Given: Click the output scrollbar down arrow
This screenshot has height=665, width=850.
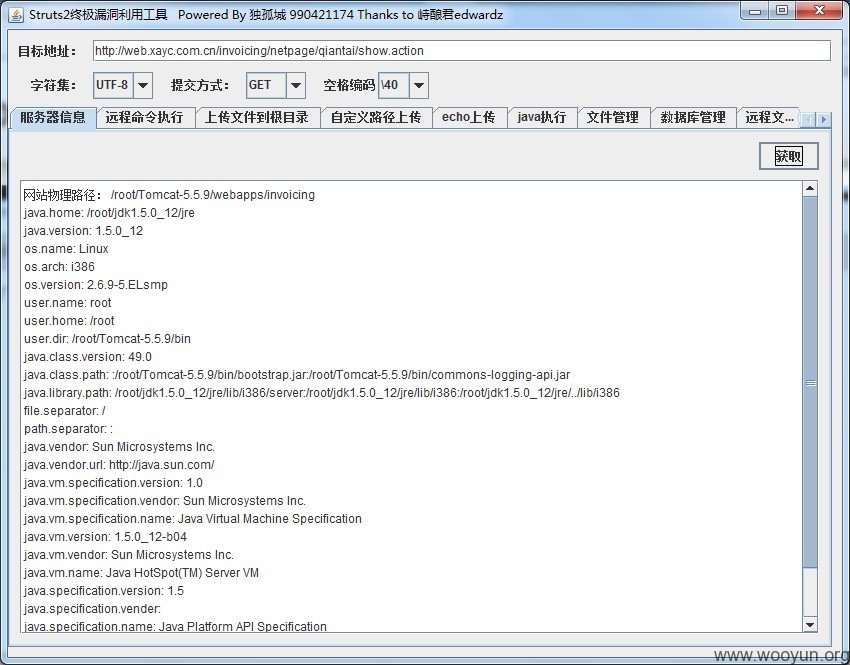Looking at the screenshot, I should [810, 625].
